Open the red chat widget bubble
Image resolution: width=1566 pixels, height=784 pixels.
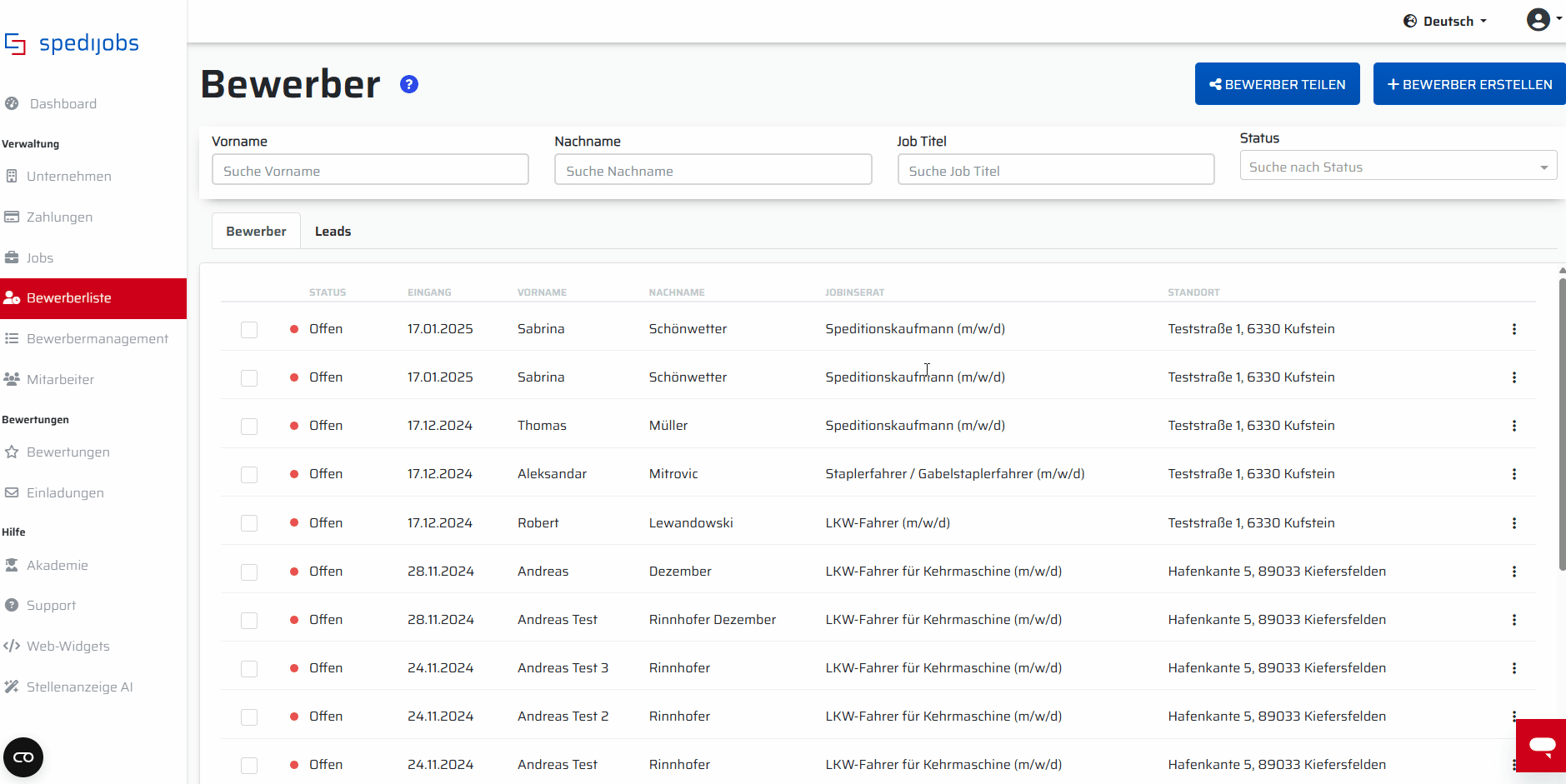coord(1542,745)
